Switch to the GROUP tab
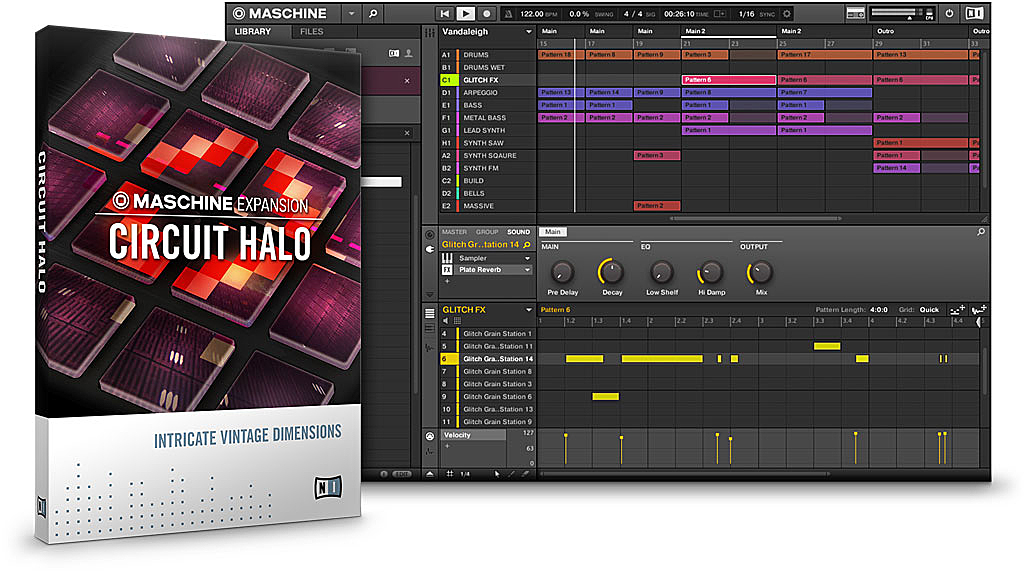 pos(487,232)
